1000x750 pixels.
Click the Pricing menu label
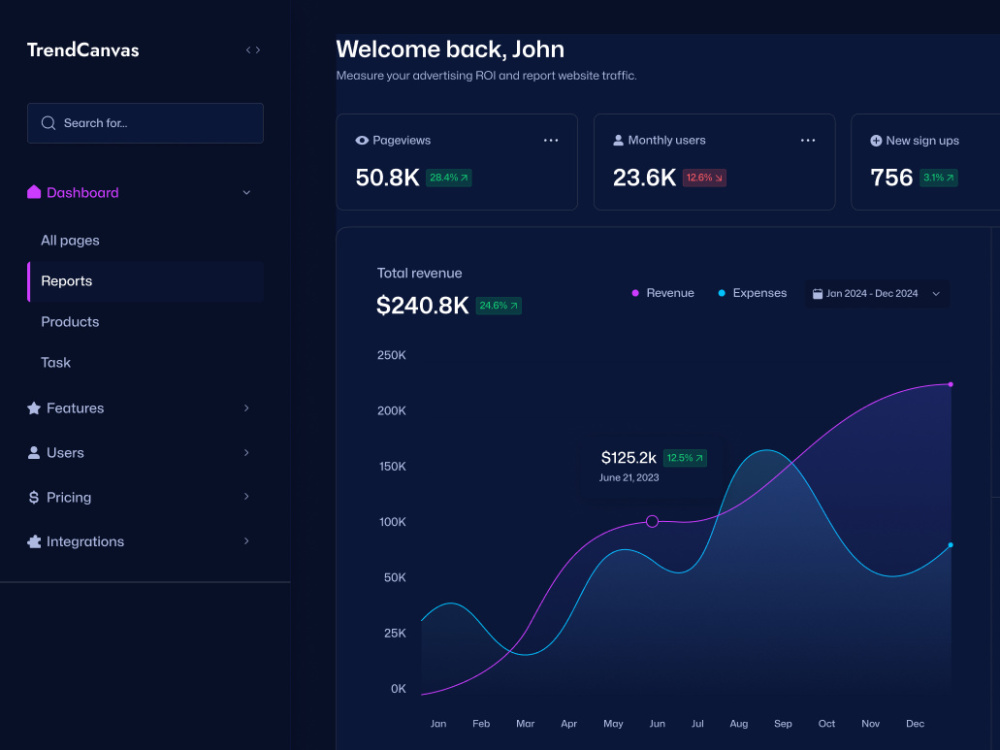[x=69, y=497]
